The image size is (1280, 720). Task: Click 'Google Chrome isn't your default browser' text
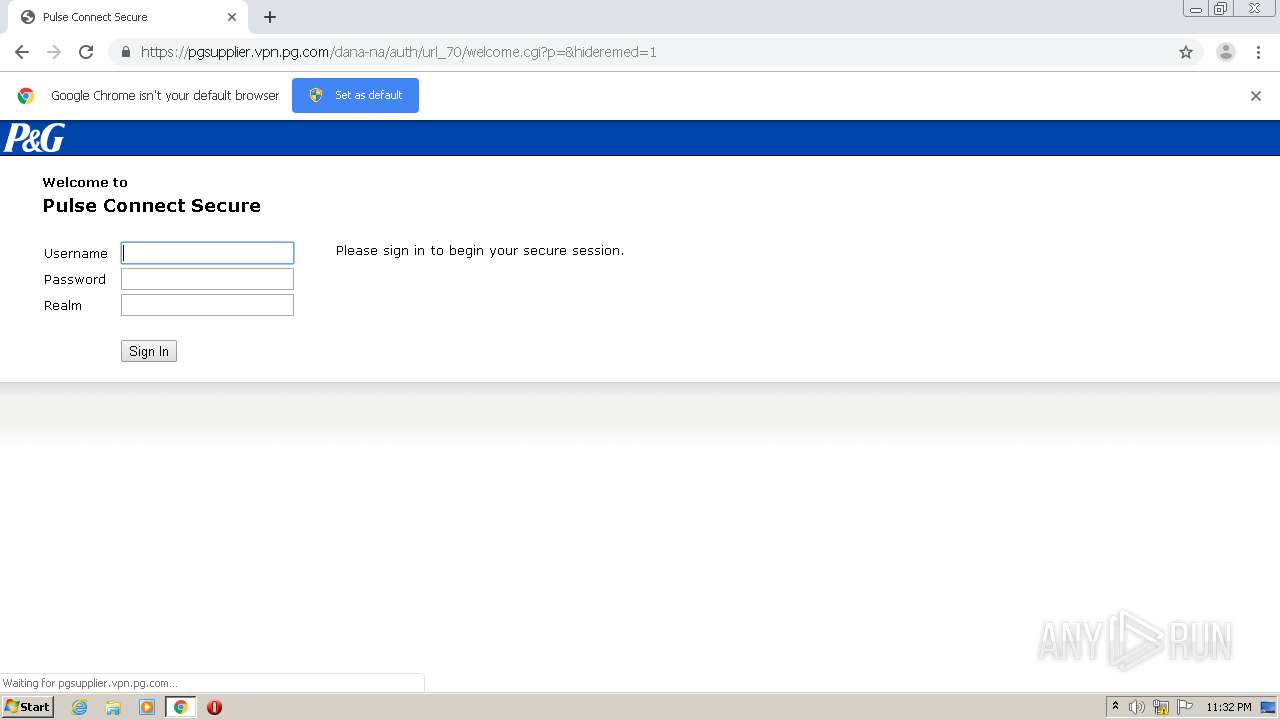pyautogui.click(x=165, y=96)
